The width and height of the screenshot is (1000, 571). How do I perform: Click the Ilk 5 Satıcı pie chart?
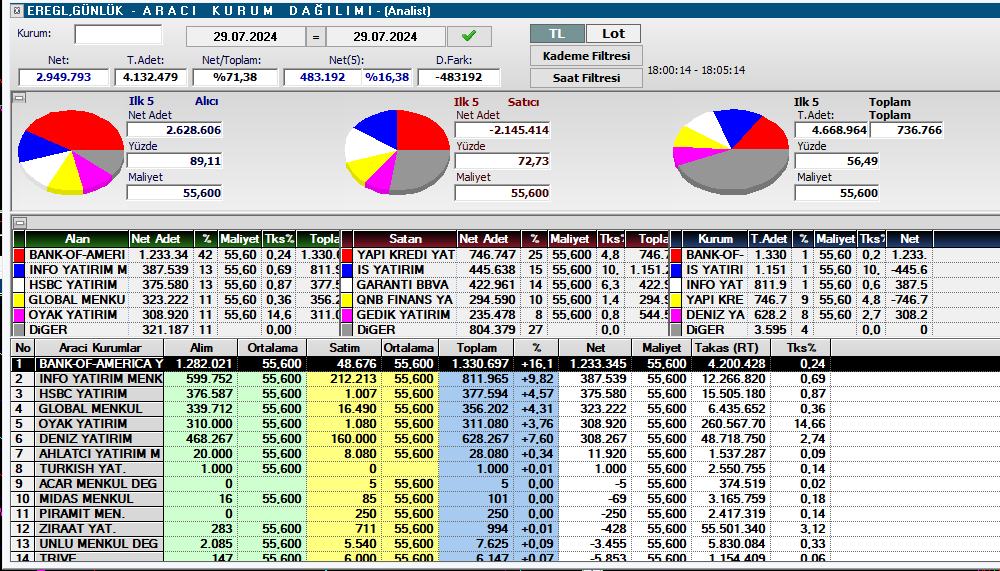397,152
